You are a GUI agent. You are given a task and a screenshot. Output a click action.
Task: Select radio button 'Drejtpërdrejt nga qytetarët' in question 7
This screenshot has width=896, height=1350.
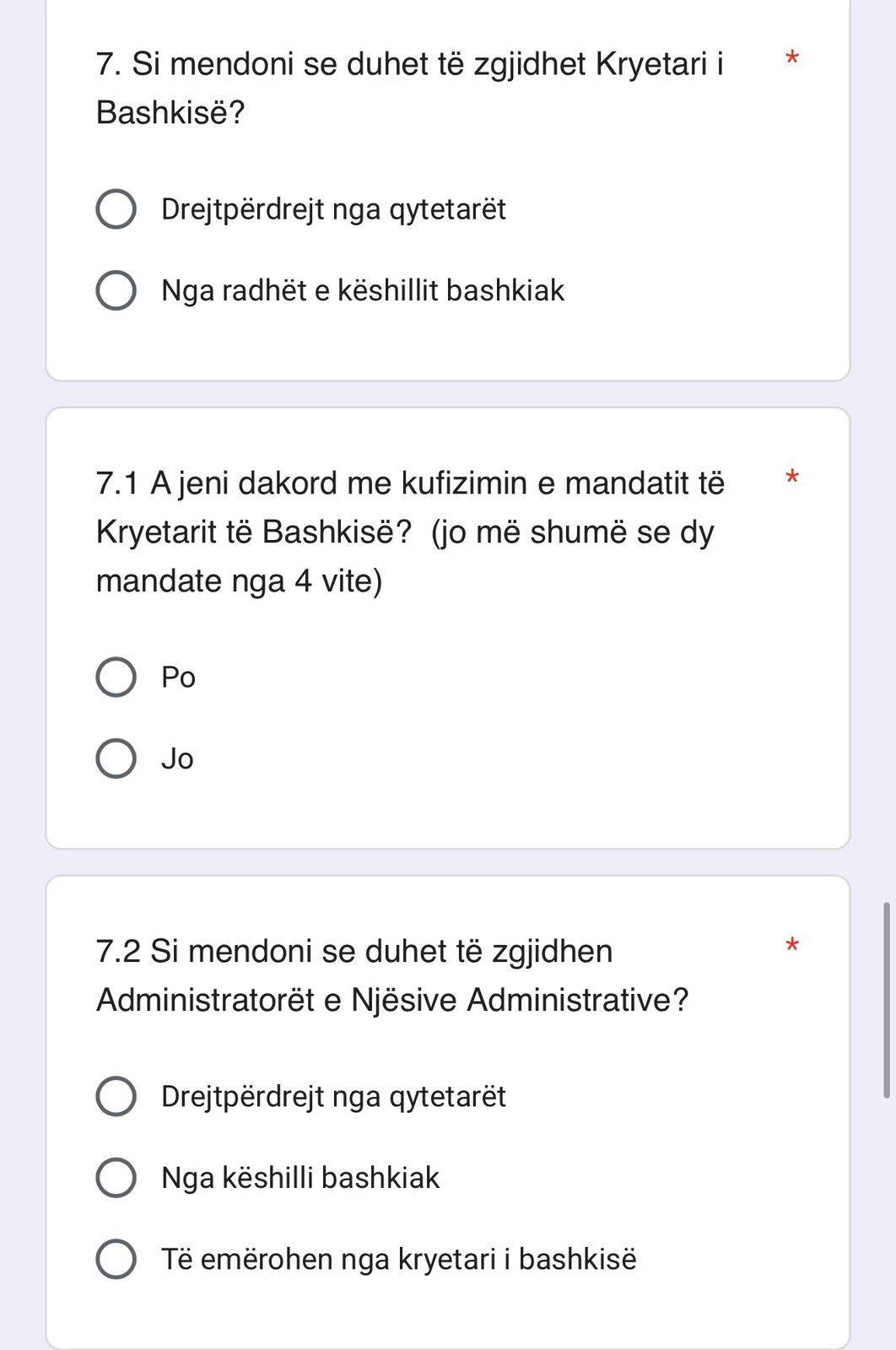[116, 209]
